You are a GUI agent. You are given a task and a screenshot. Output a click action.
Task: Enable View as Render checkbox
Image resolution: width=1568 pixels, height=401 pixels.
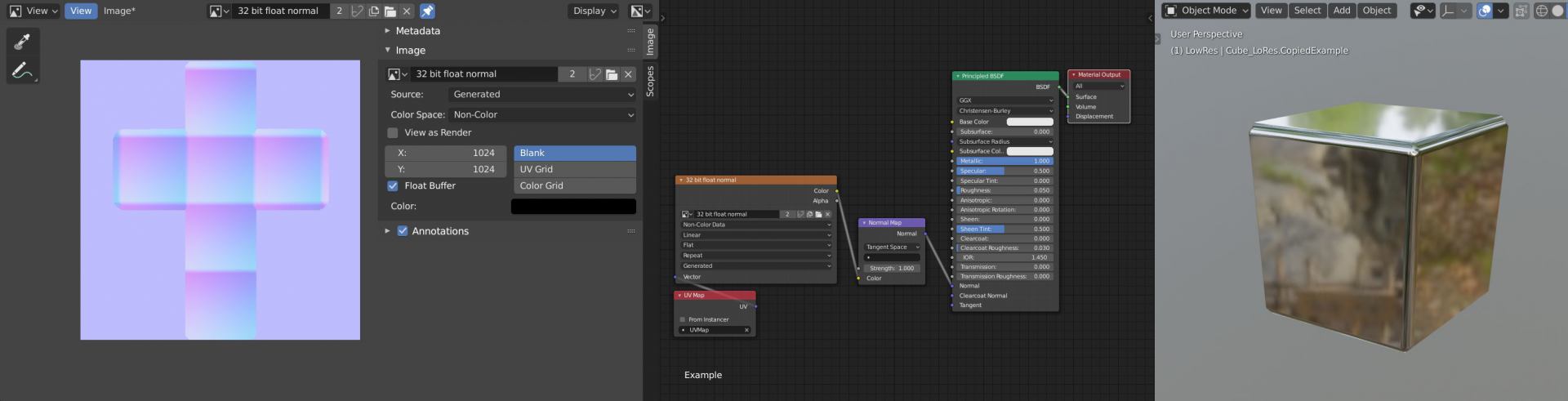(393, 132)
